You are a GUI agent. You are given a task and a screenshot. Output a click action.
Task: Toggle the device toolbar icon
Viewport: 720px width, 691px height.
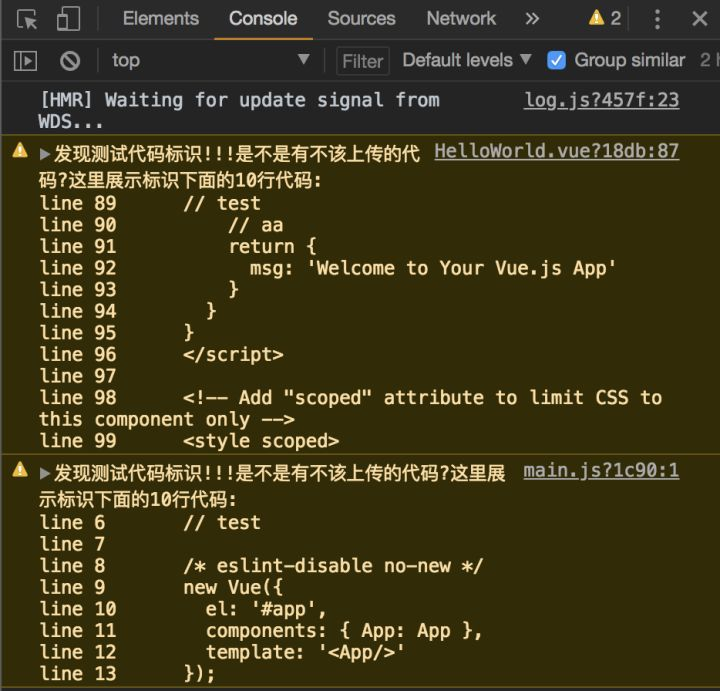68,19
